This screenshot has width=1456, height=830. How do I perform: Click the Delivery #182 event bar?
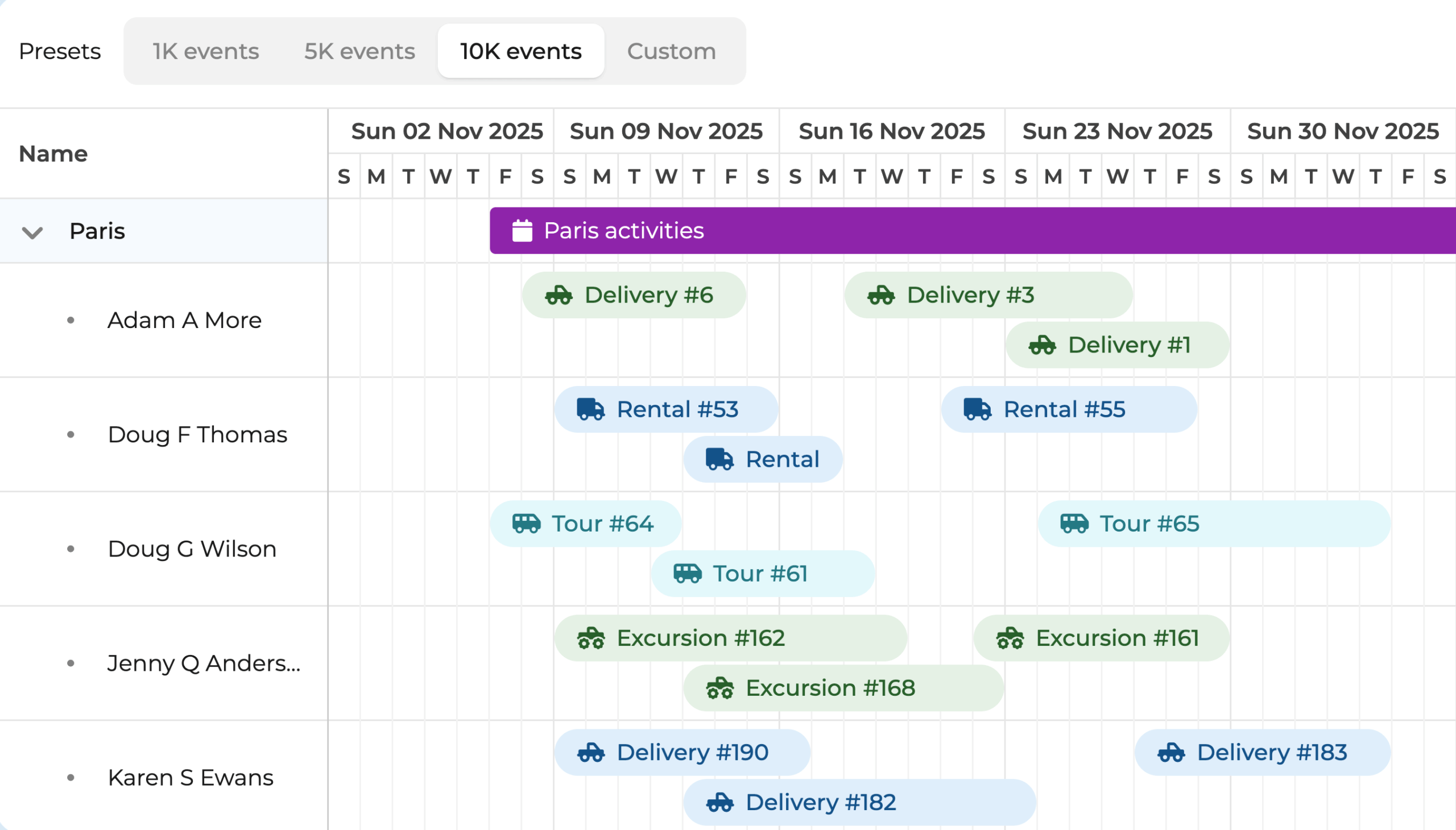pyautogui.click(x=859, y=802)
